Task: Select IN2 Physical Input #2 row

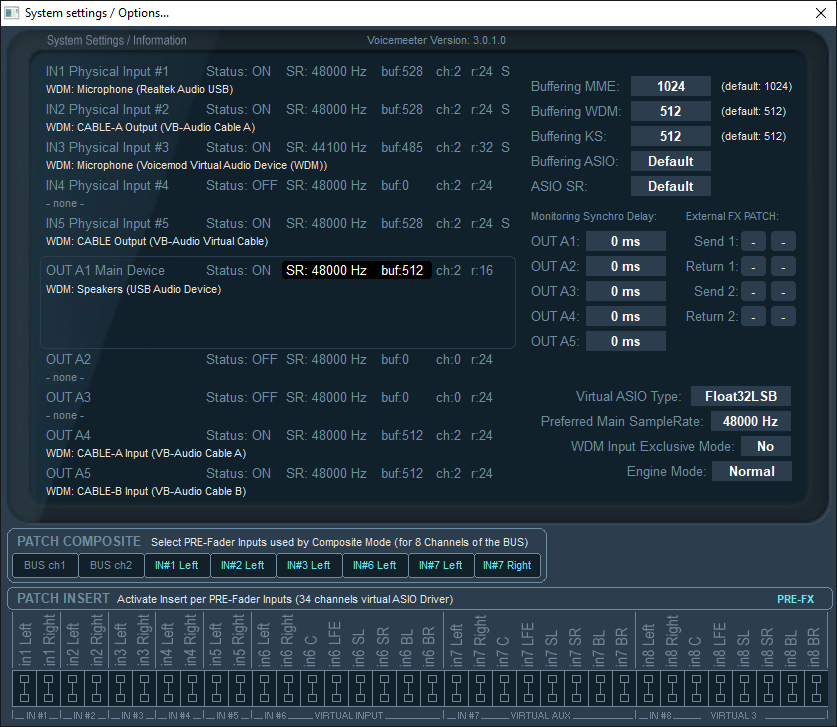Action: 278,109
